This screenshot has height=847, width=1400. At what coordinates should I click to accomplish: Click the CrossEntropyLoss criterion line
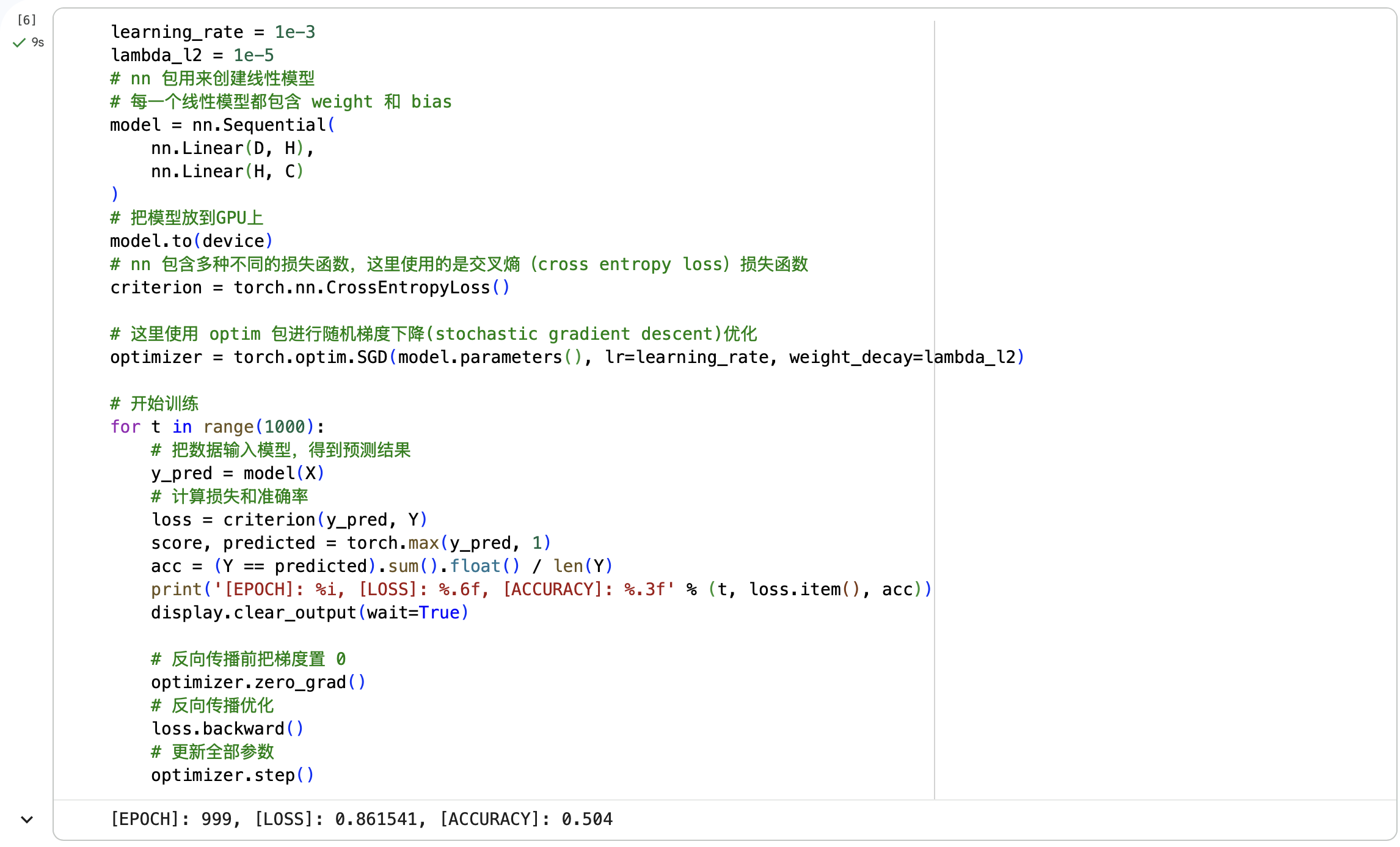point(309,287)
